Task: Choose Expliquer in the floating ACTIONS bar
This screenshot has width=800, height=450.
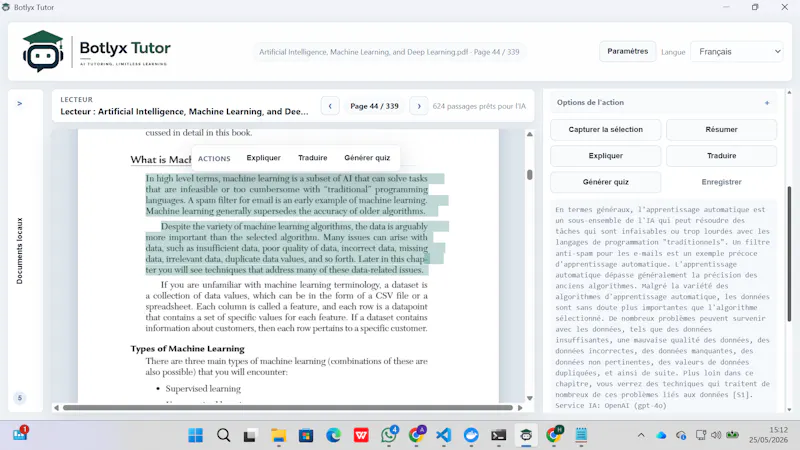Action: [x=263, y=158]
